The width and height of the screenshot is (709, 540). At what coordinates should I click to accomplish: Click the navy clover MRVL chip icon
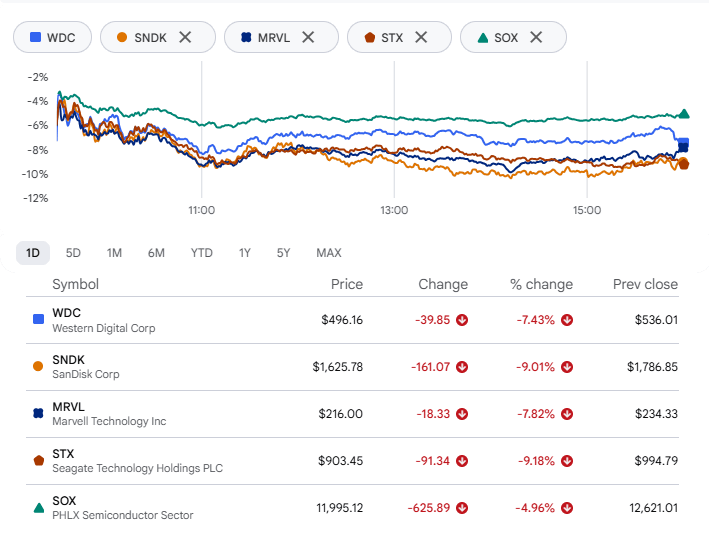point(246,37)
